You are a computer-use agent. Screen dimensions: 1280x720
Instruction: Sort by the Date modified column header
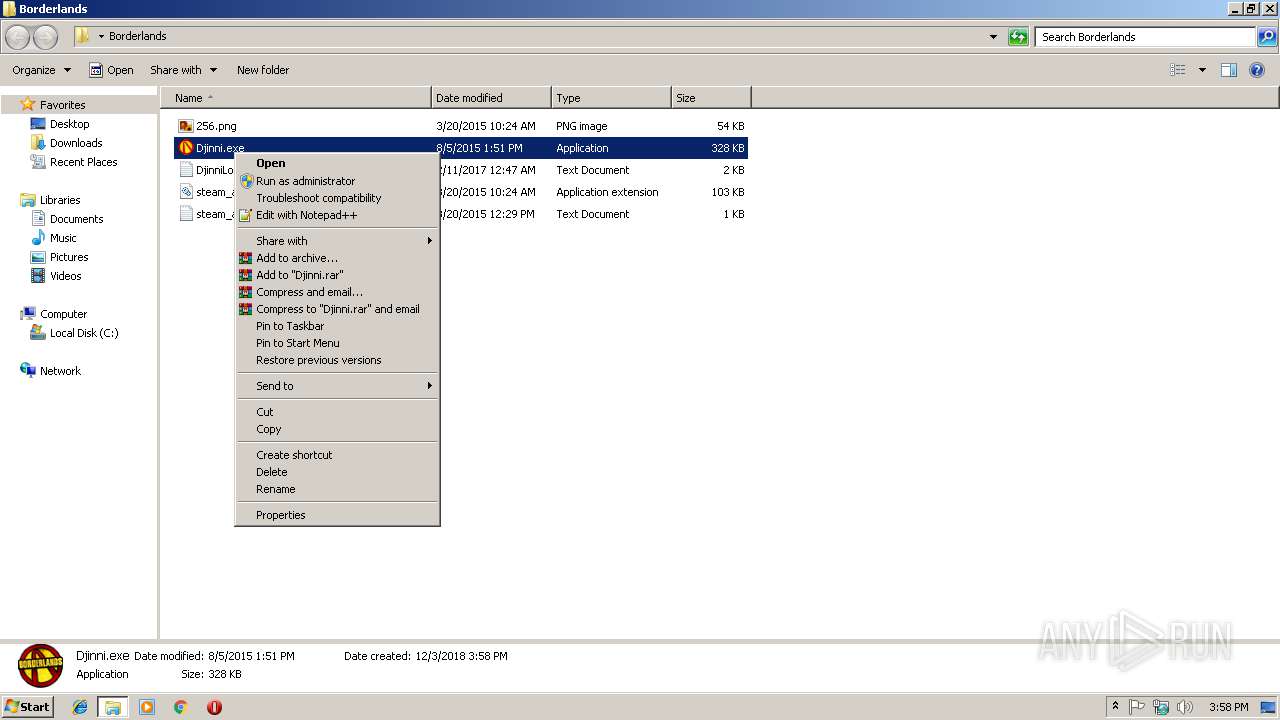[x=491, y=98]
